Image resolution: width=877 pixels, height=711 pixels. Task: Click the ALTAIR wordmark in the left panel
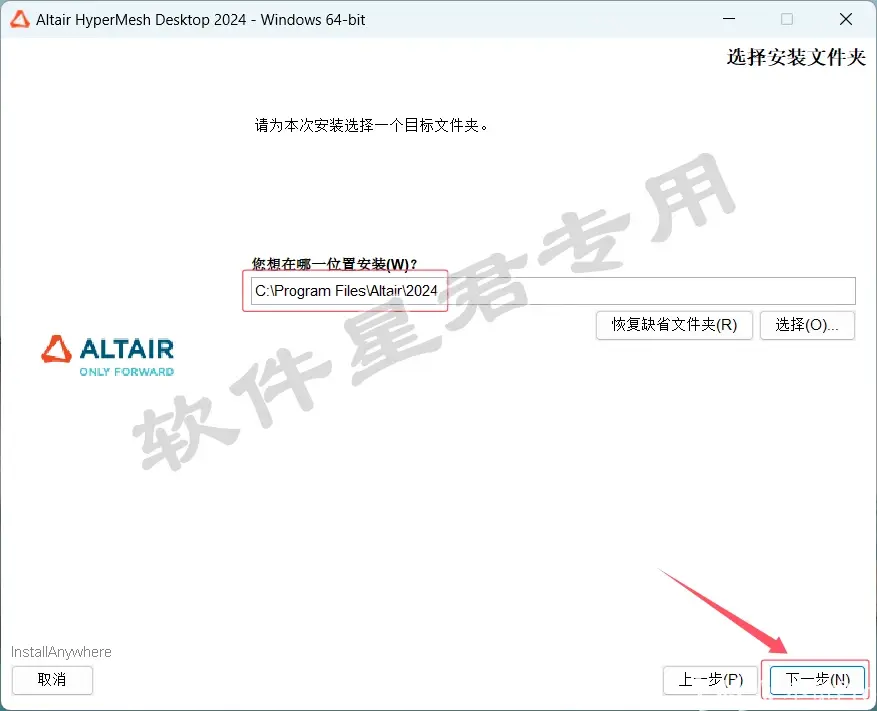pyautogui.click(x=127, y=349)
